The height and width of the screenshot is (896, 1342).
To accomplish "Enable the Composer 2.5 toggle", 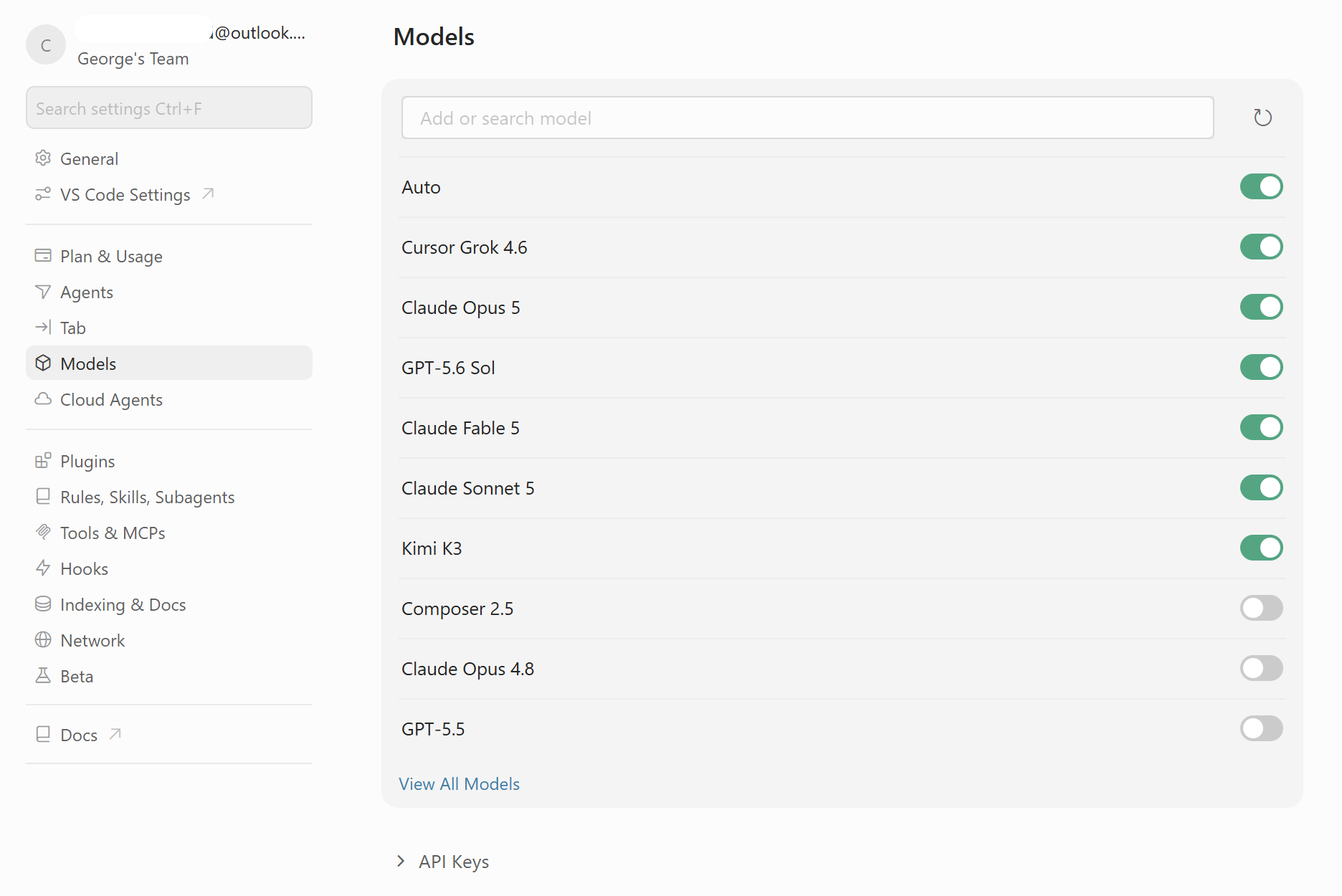I will pos(1261,609).
